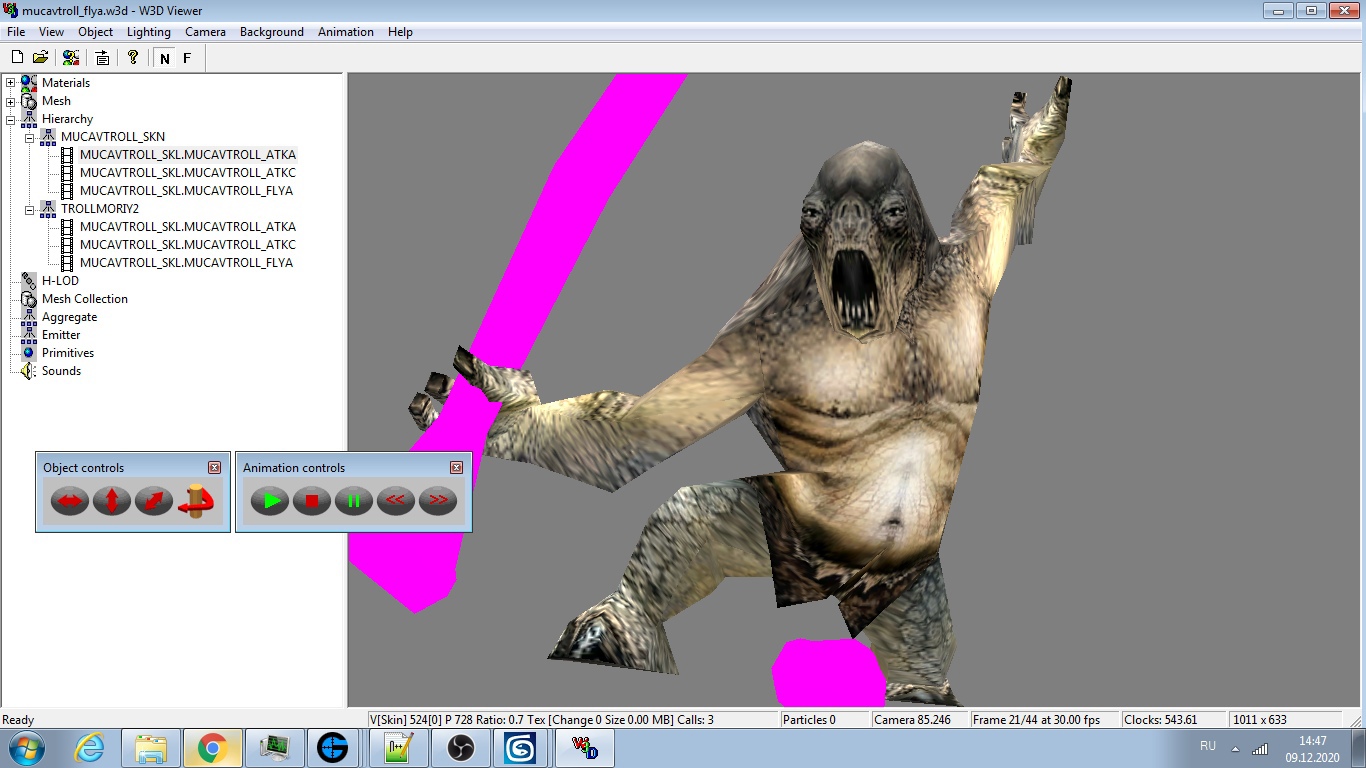This screenshot has width=1366, height=768.
Task: Click the Primitives globe icon
Action: pyautogui.click(x=28, y=353)
